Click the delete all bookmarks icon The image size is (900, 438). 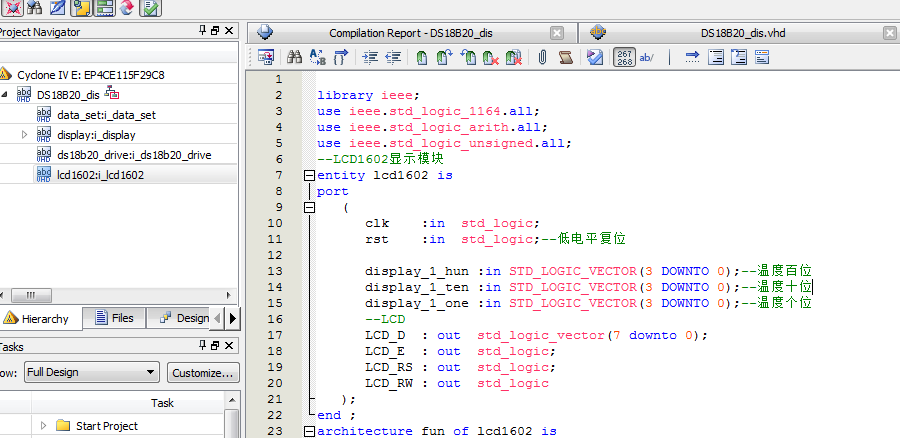[513, 57]
